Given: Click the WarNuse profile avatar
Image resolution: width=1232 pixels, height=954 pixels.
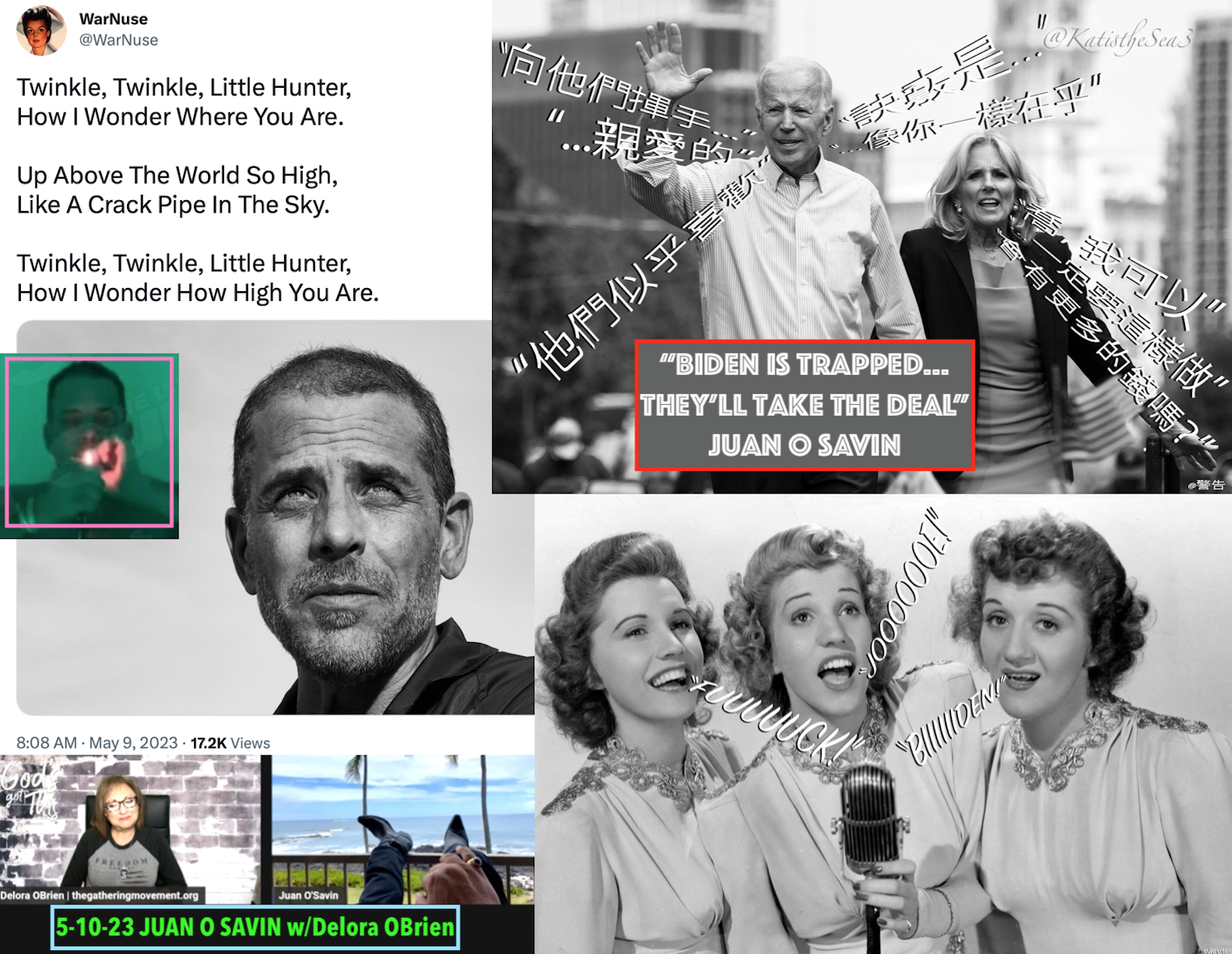Looking at the screenshot, I should click(x=40, y=31).
